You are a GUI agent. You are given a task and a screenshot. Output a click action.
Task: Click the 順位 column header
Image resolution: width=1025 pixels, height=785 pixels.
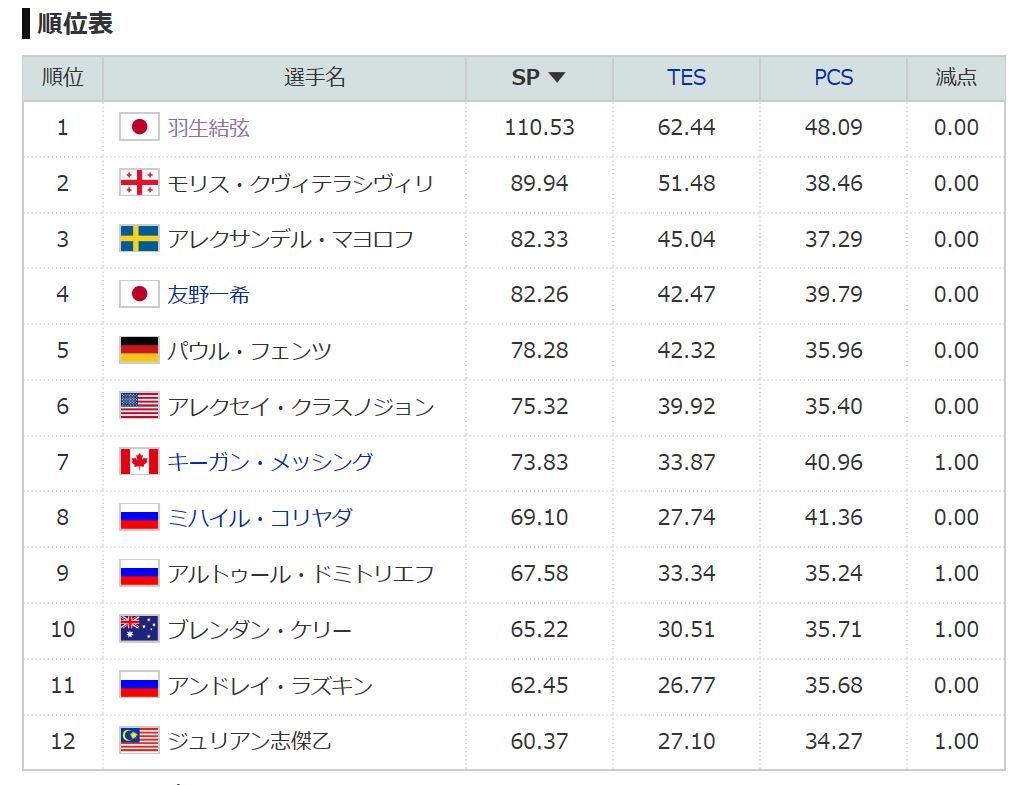click(62, 78)
